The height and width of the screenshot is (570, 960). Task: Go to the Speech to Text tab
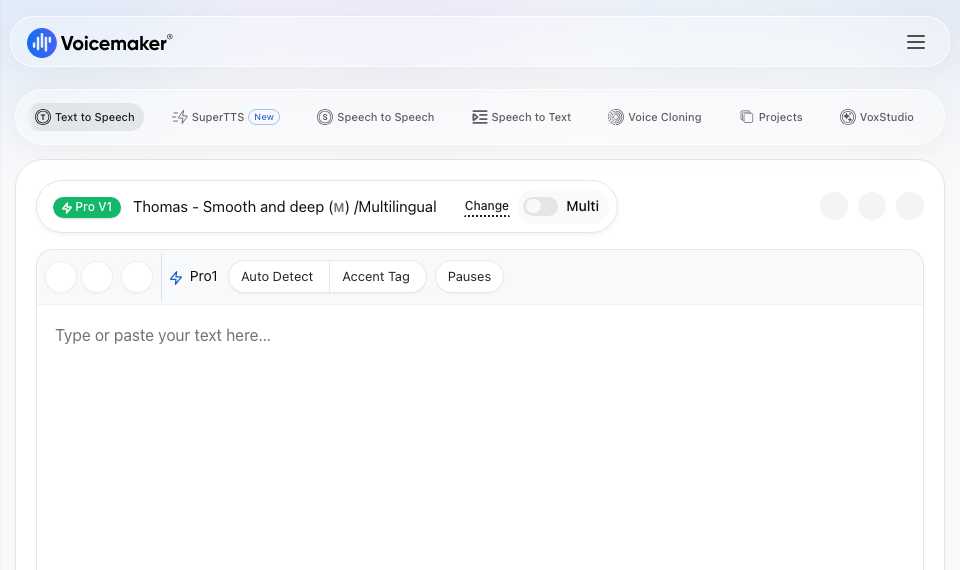pyautogui.click(x=521, y=117)
